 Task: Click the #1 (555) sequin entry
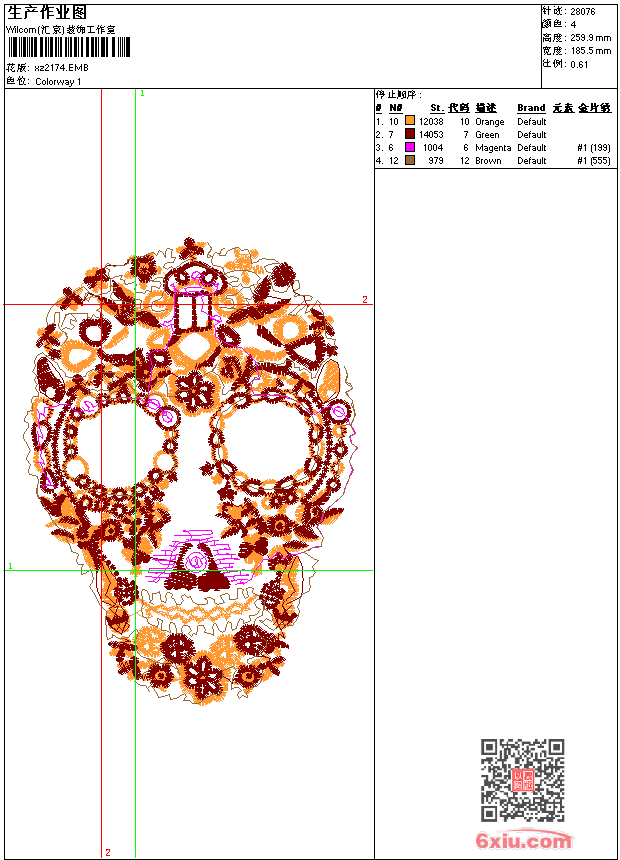pyautogui.click(x=593, y=161)
